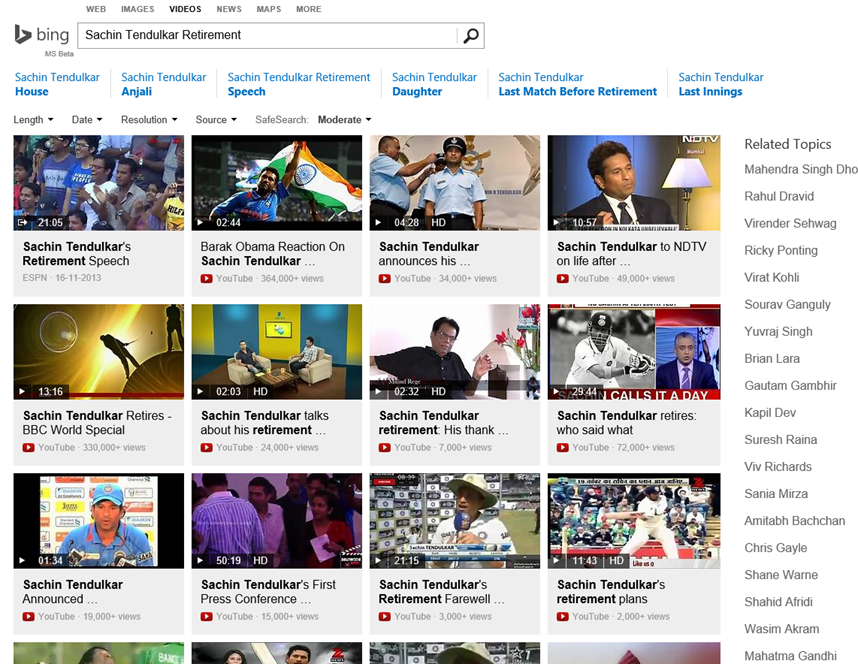Switch to the IMAGES search tab

coord(137,9)
